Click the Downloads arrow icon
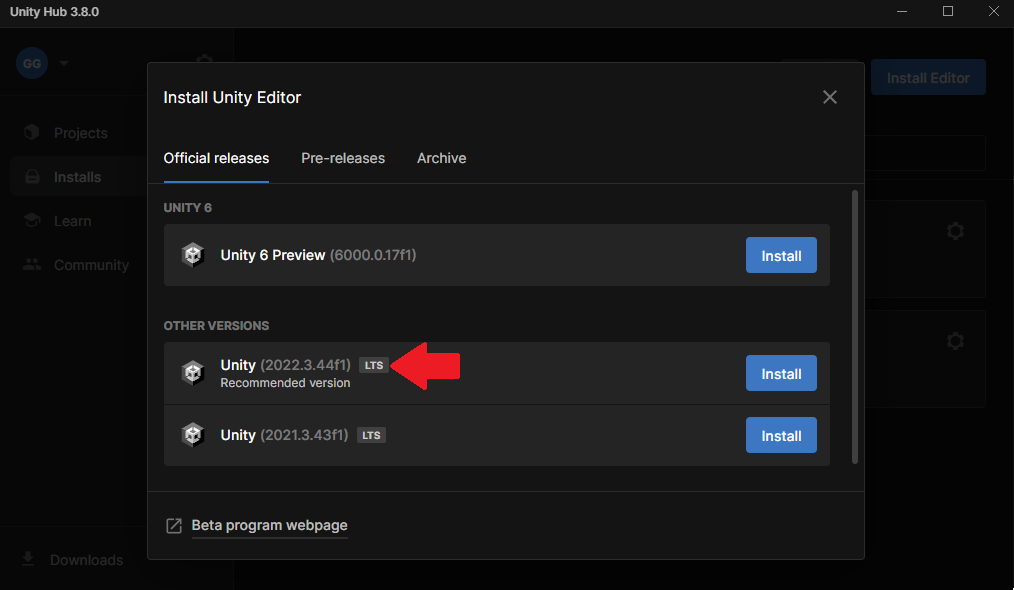1014x590 pixels. point(28,559)
